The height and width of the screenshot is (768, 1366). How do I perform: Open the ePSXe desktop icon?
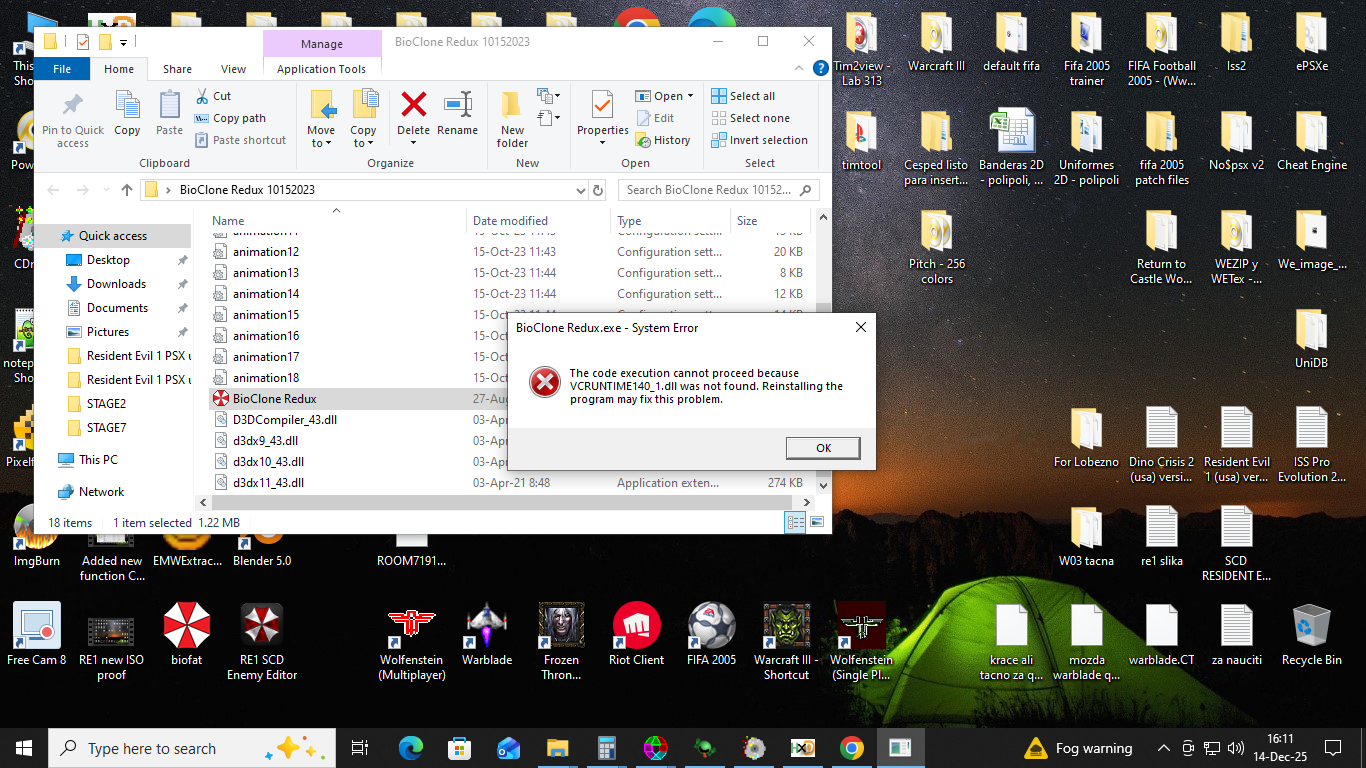coord(1312,43)
